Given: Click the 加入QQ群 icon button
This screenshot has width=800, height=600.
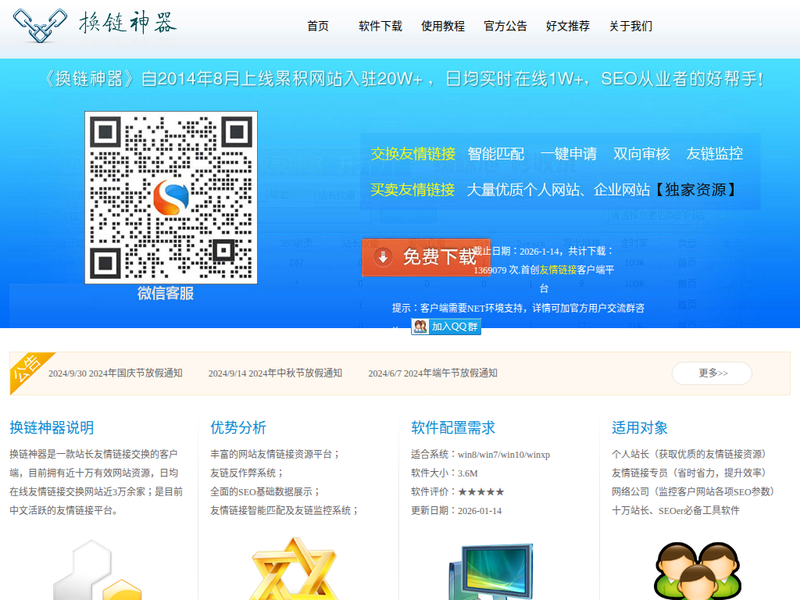Looking at the screenshot, I should click(x=446, y=326).
